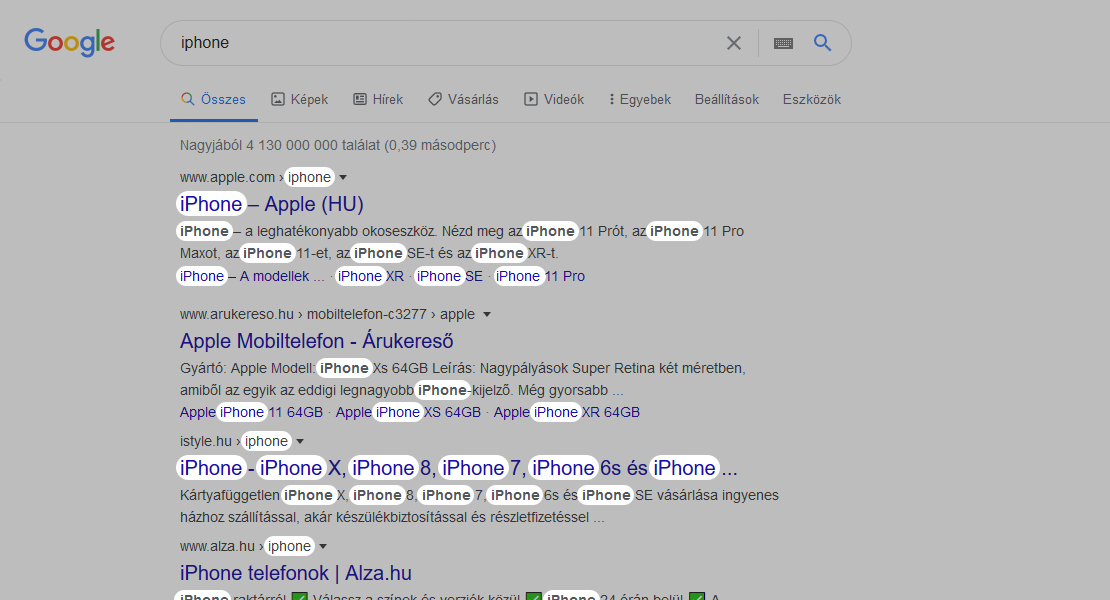Open the Hírek tab

coord(378,100)
